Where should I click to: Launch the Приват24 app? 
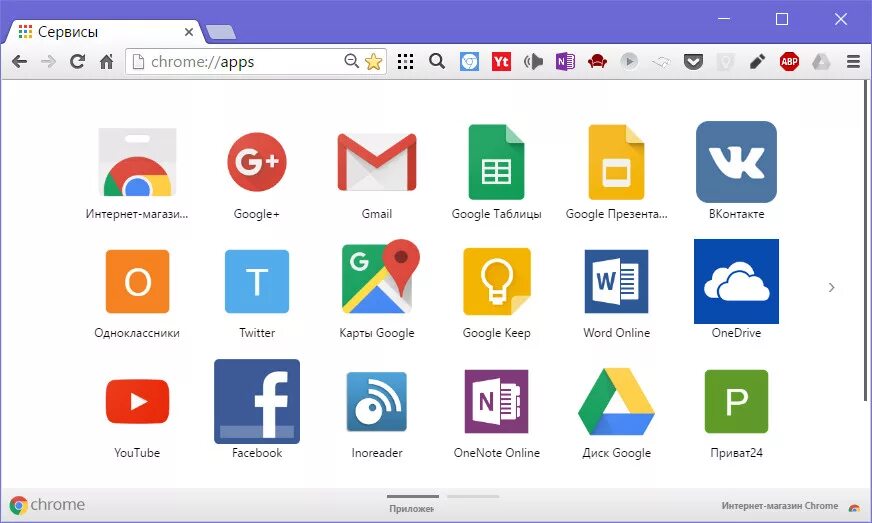736,401
